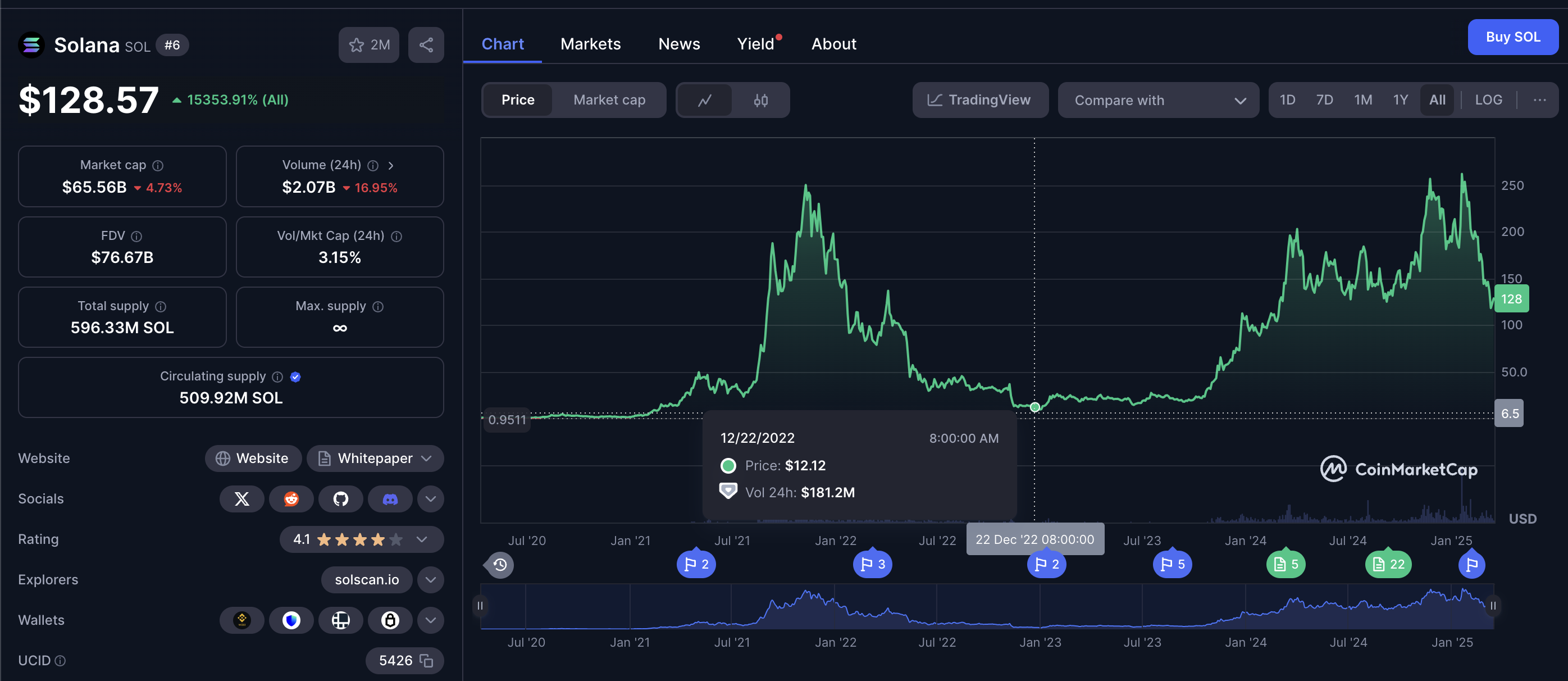Image resolution: width=1568 pixels, height=681 pixels.
Task: Select the 1Y time range
Action: [1400, 100]
